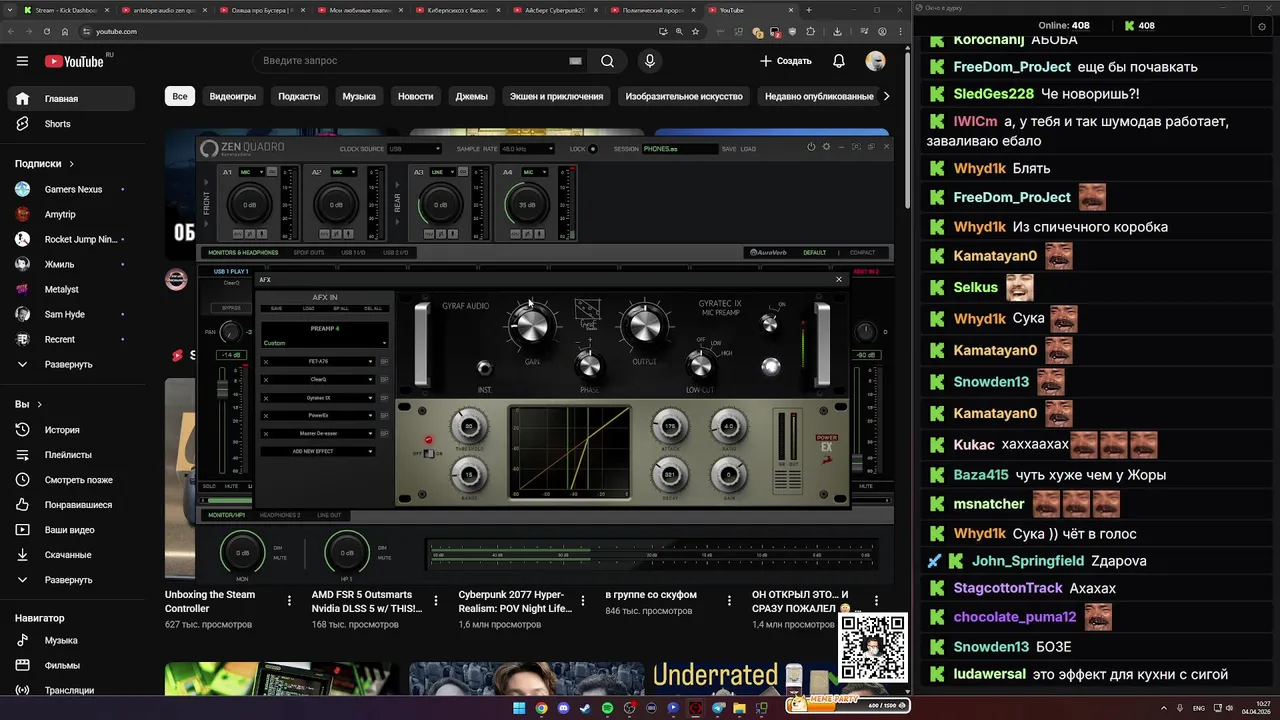Flip the PowerEx OFF/ON switch
This screenshot has height=720, width=1280.
(429, 453)
